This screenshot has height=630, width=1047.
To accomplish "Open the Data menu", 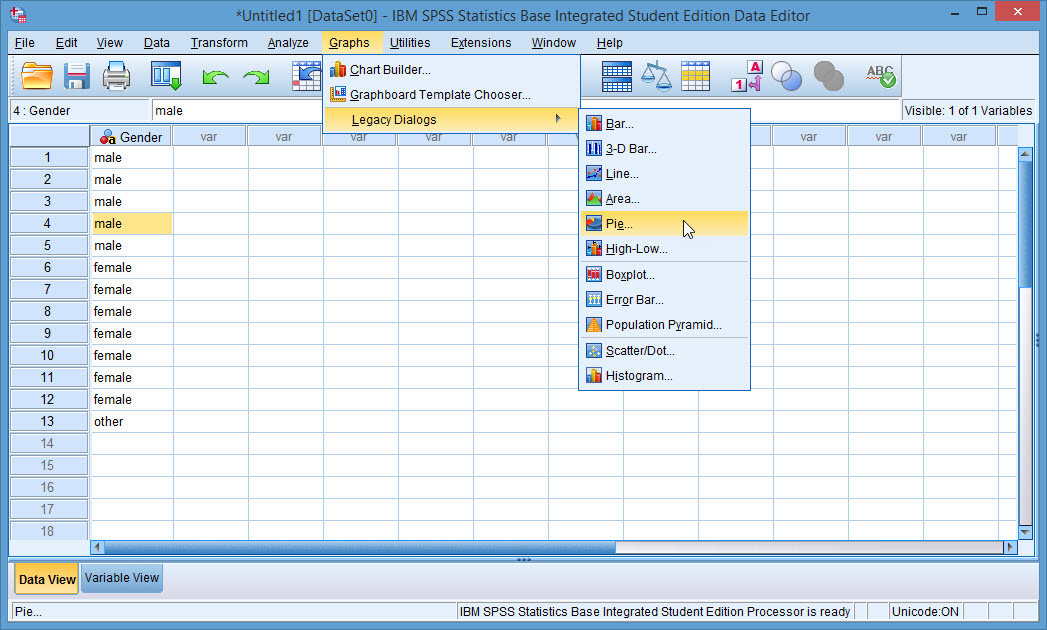I will (156, 43).
